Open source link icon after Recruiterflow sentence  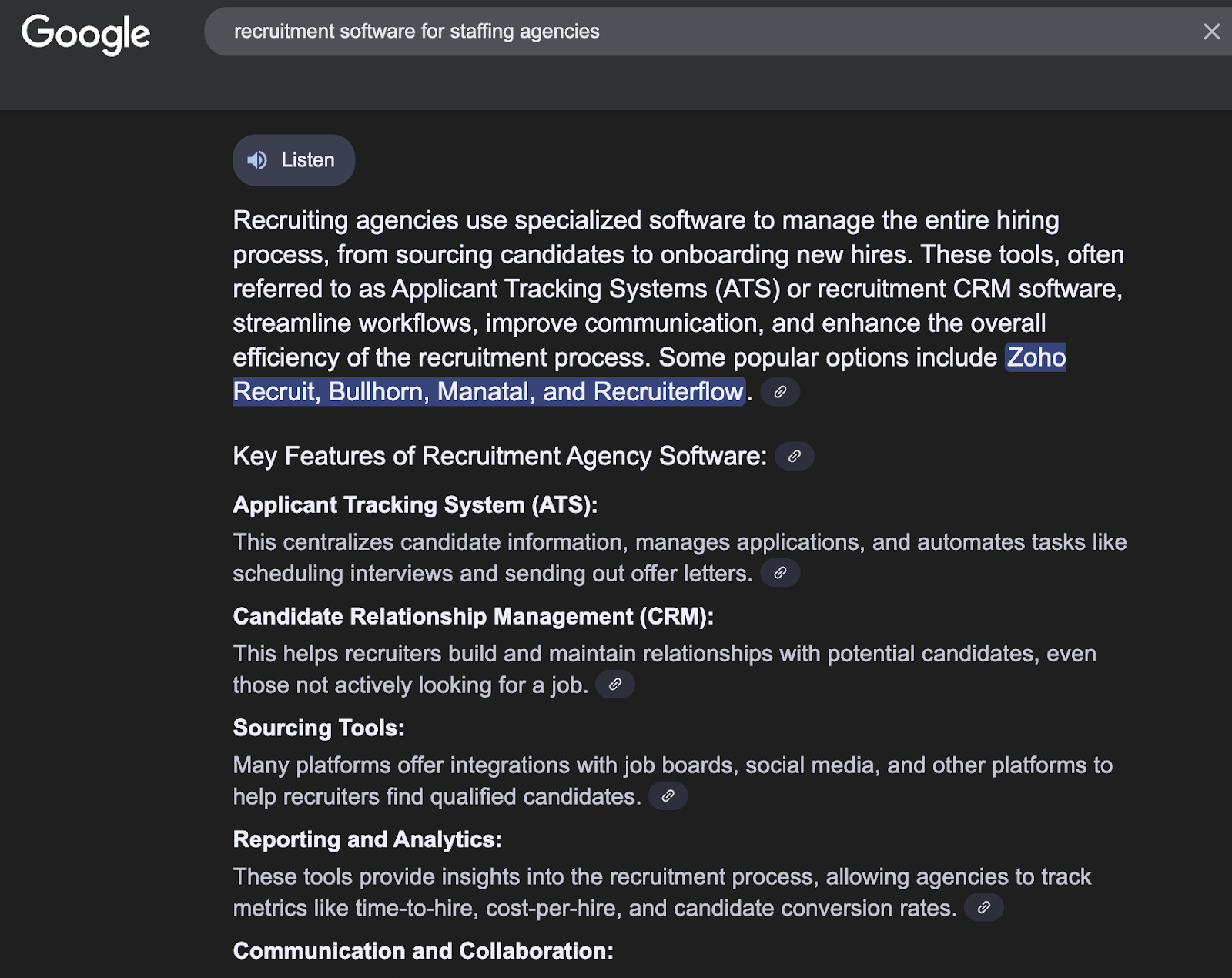pos(780,392)
